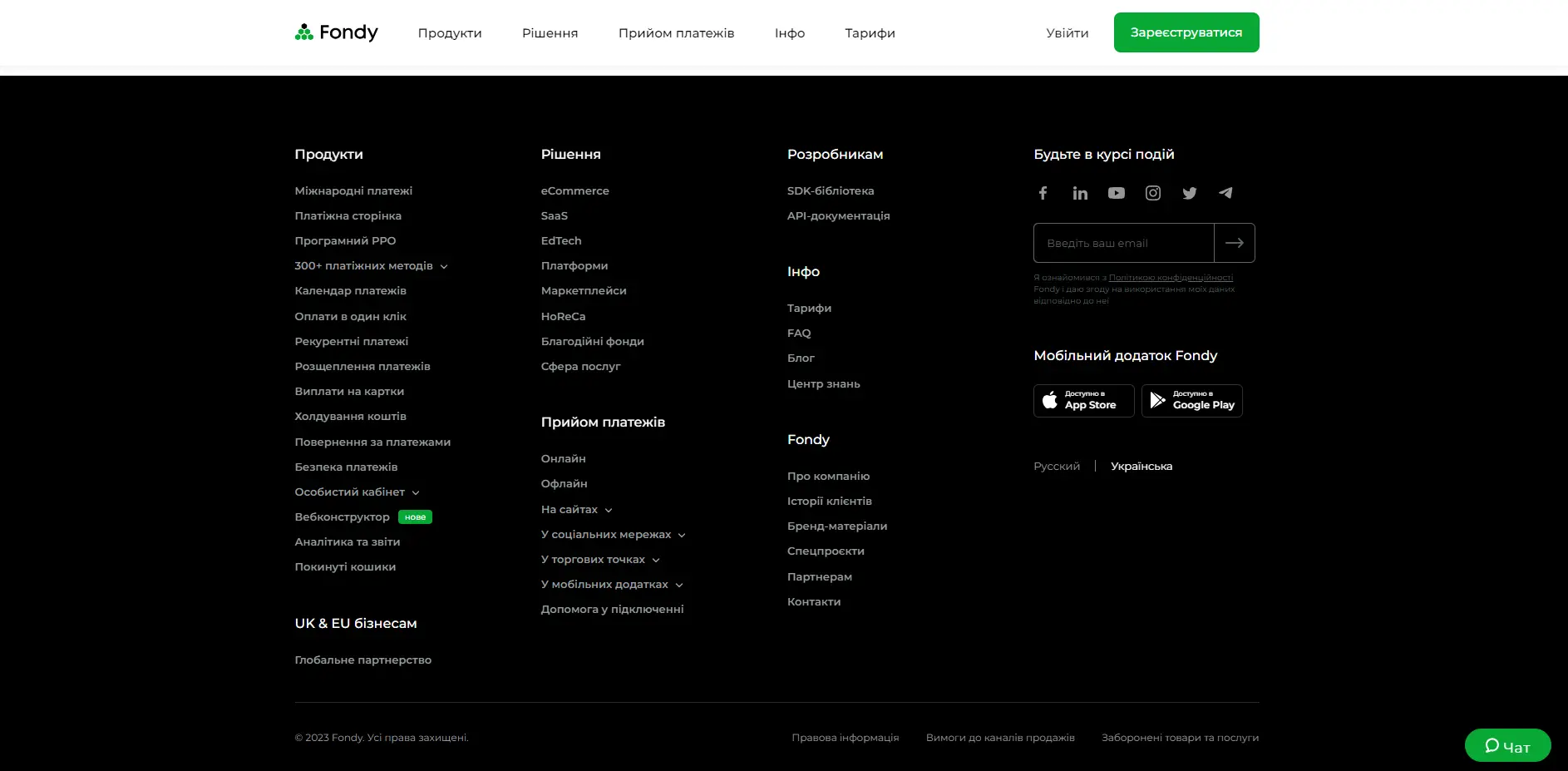Open Блог link in footer
The image size is (1568, 771).
pos(801,358)
